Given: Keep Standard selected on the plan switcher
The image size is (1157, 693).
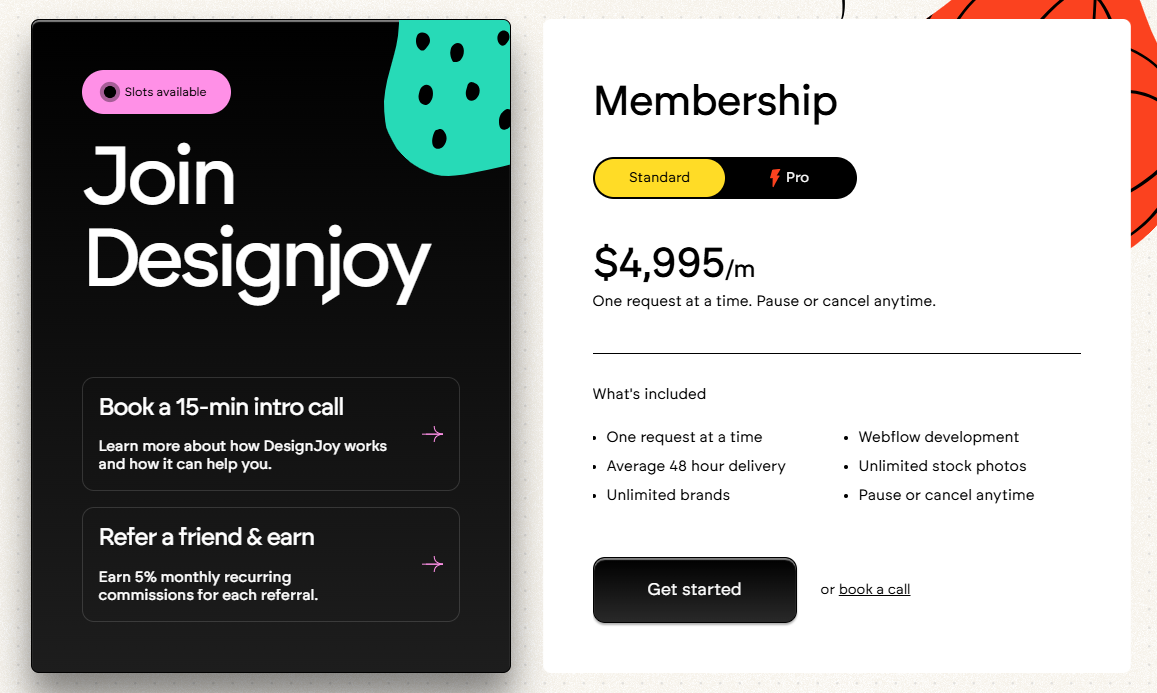Looking at the screenshot, I should coord(659,177).
